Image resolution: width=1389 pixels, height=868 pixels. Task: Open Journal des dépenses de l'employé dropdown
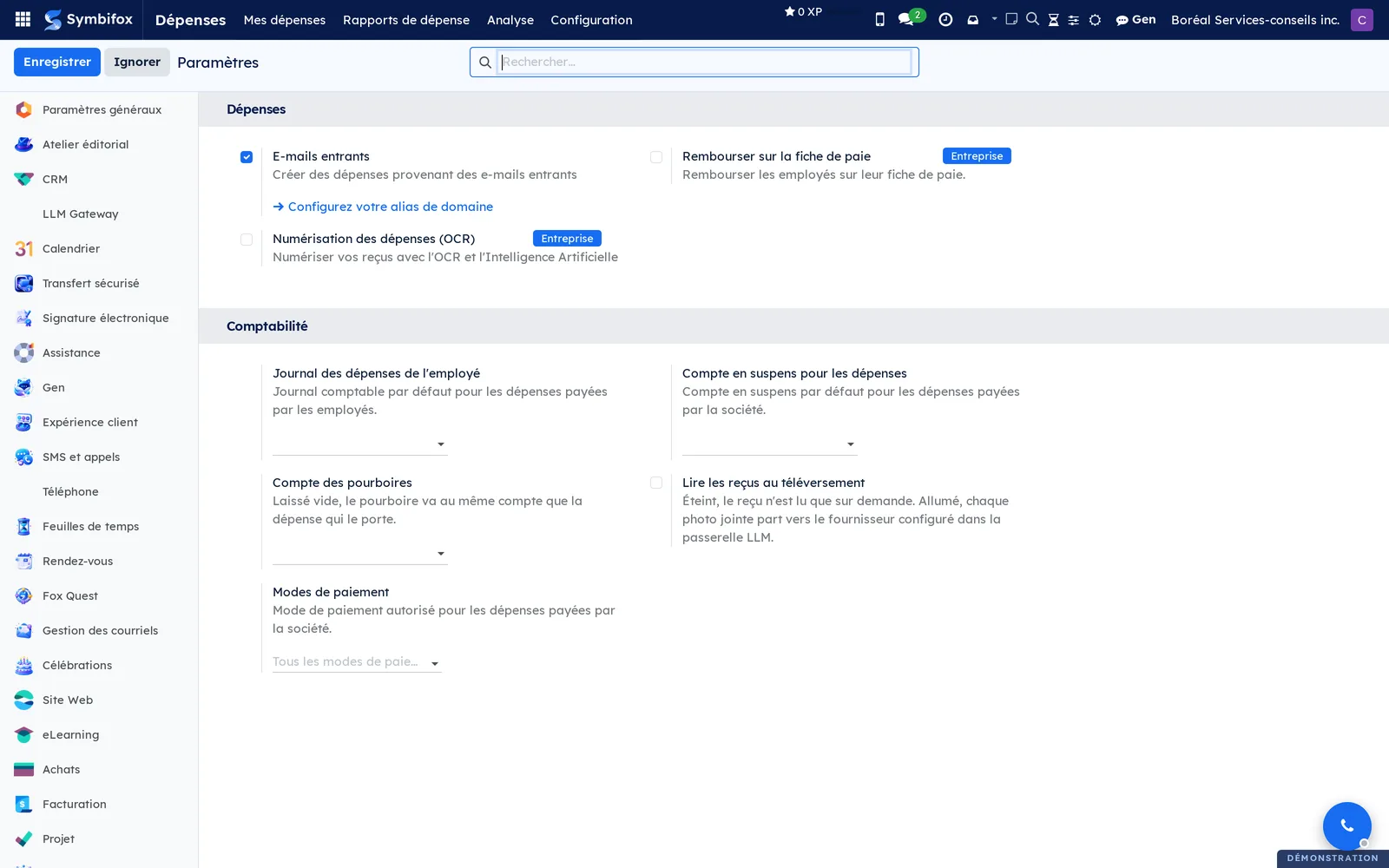tap(359, 444)
